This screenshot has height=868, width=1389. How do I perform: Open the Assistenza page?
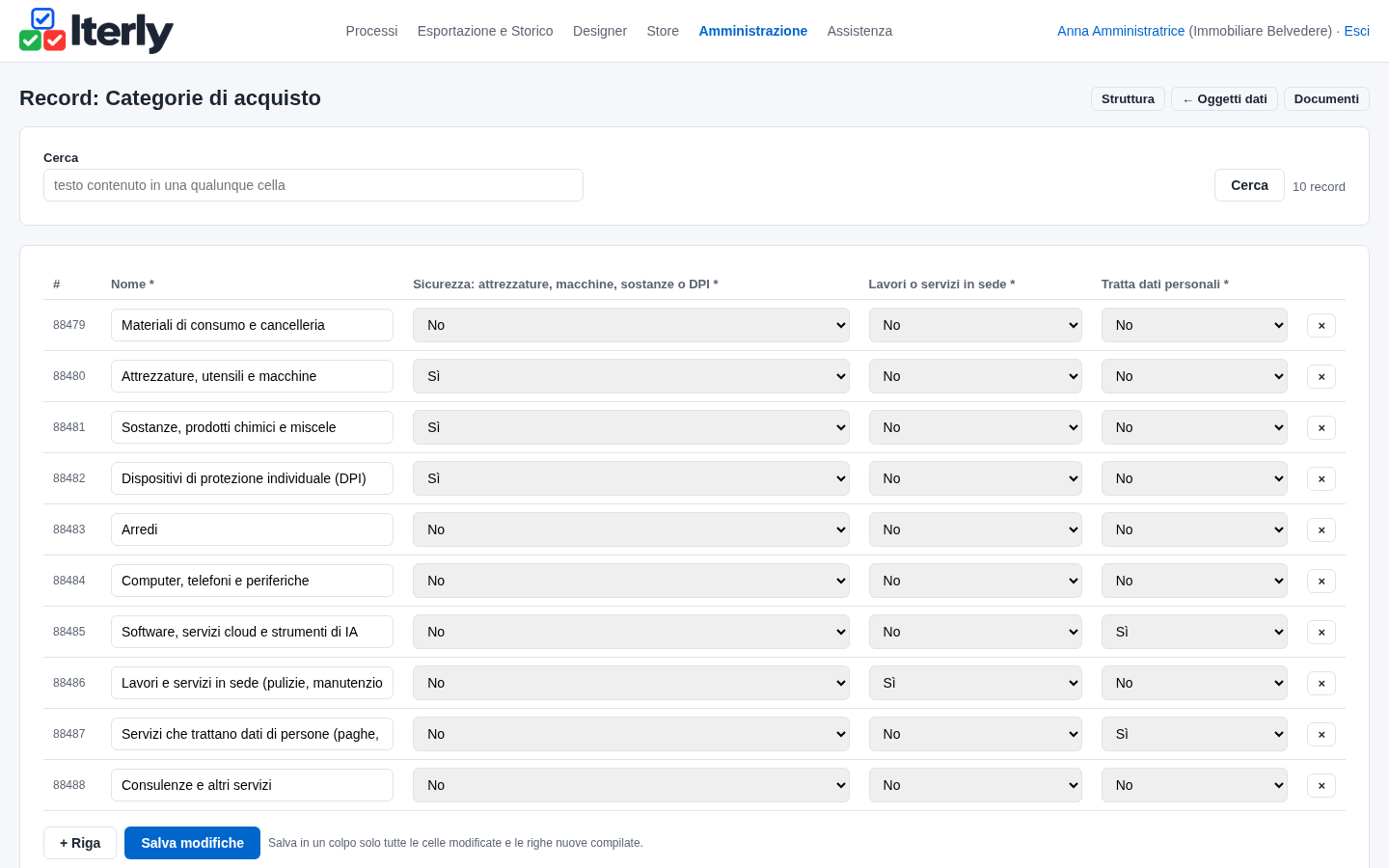[x=859, y=31]
